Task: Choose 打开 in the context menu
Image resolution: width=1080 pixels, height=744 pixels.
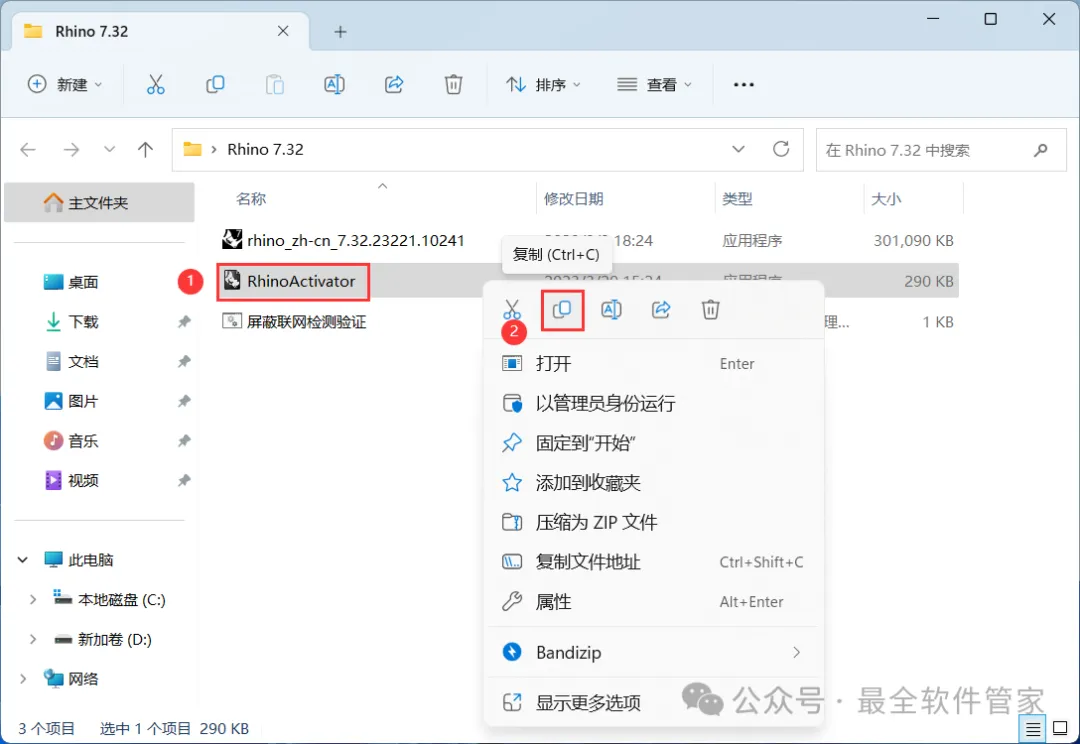Action: [653, 364]
